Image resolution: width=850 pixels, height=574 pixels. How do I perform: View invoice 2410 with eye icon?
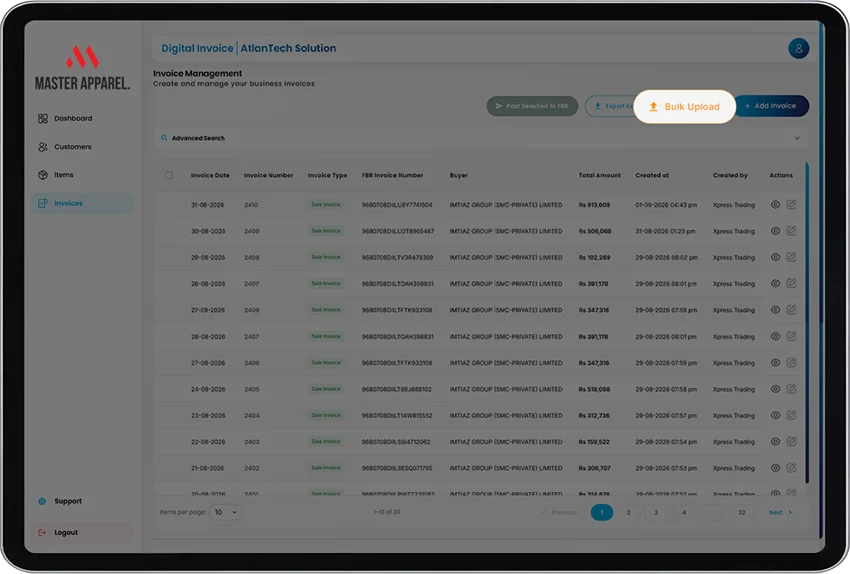click(x=775, y=205)
